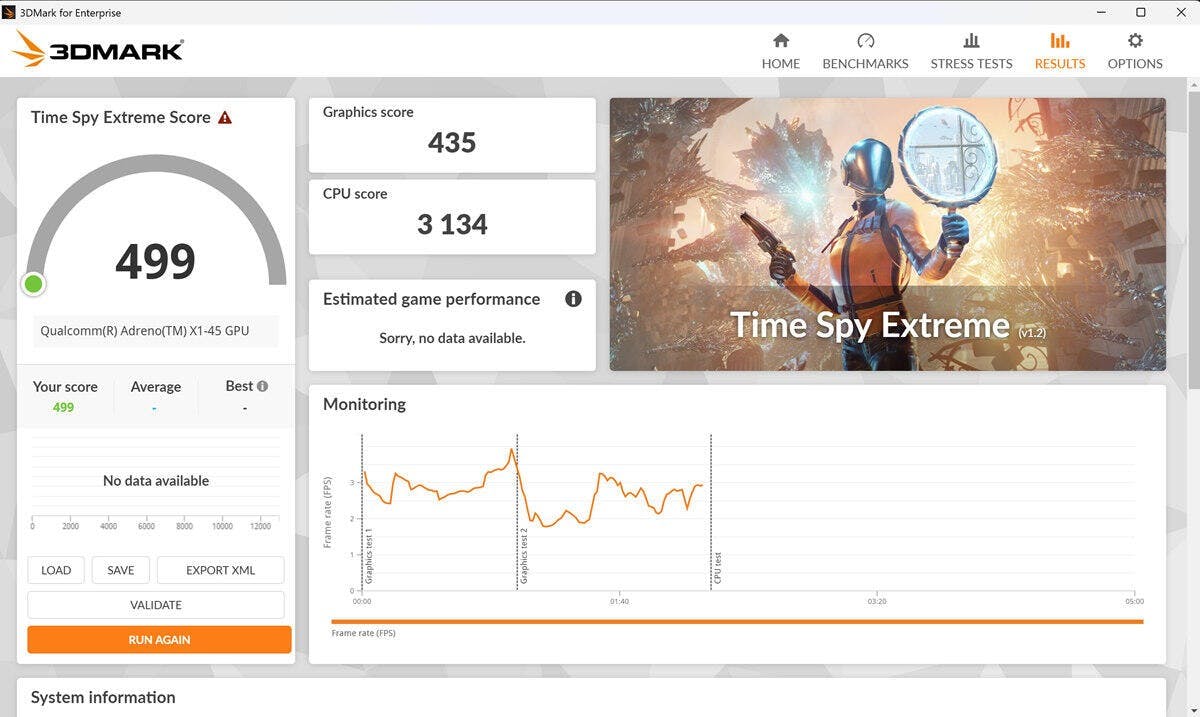Image resolution: width=1200 pixels, height=717 pixels.
Task: Click Time Spy Extreme banner image
Action: (887, 234)
